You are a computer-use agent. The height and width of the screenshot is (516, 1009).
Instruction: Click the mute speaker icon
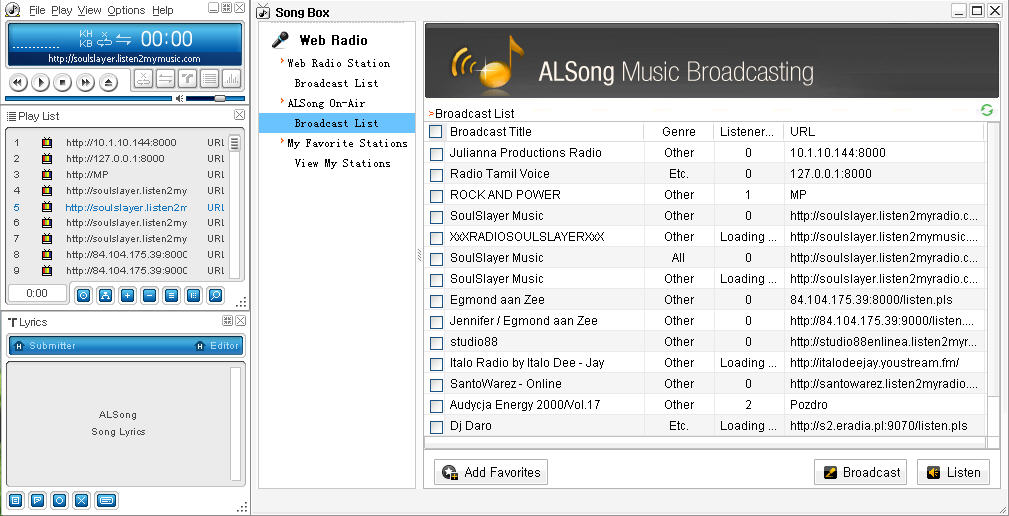point(180,98)
